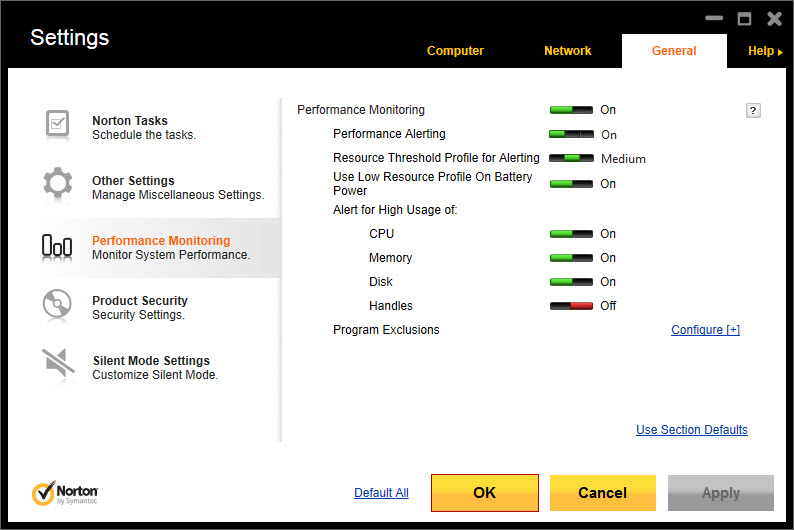Screen dimensions: 794x530
Task: Click the Settings window title
Action: 69,37
